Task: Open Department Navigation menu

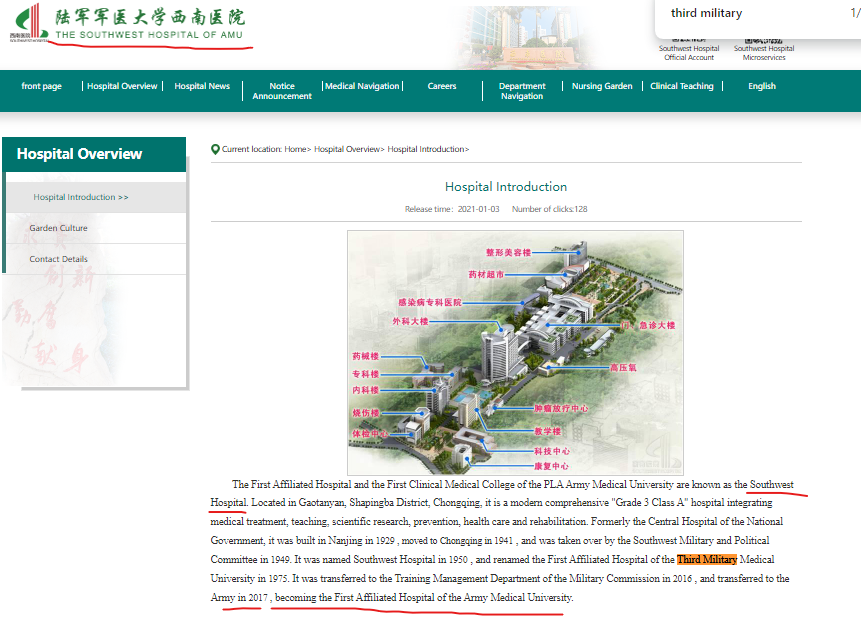Action: 522,91
